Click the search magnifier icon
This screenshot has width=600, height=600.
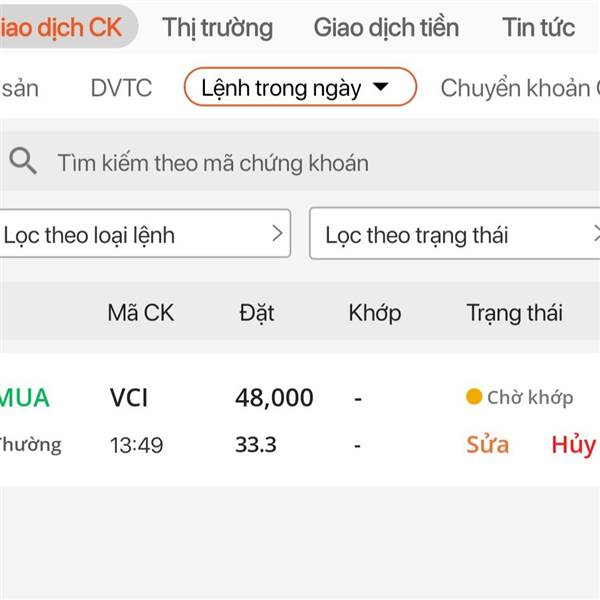[23, 161]
